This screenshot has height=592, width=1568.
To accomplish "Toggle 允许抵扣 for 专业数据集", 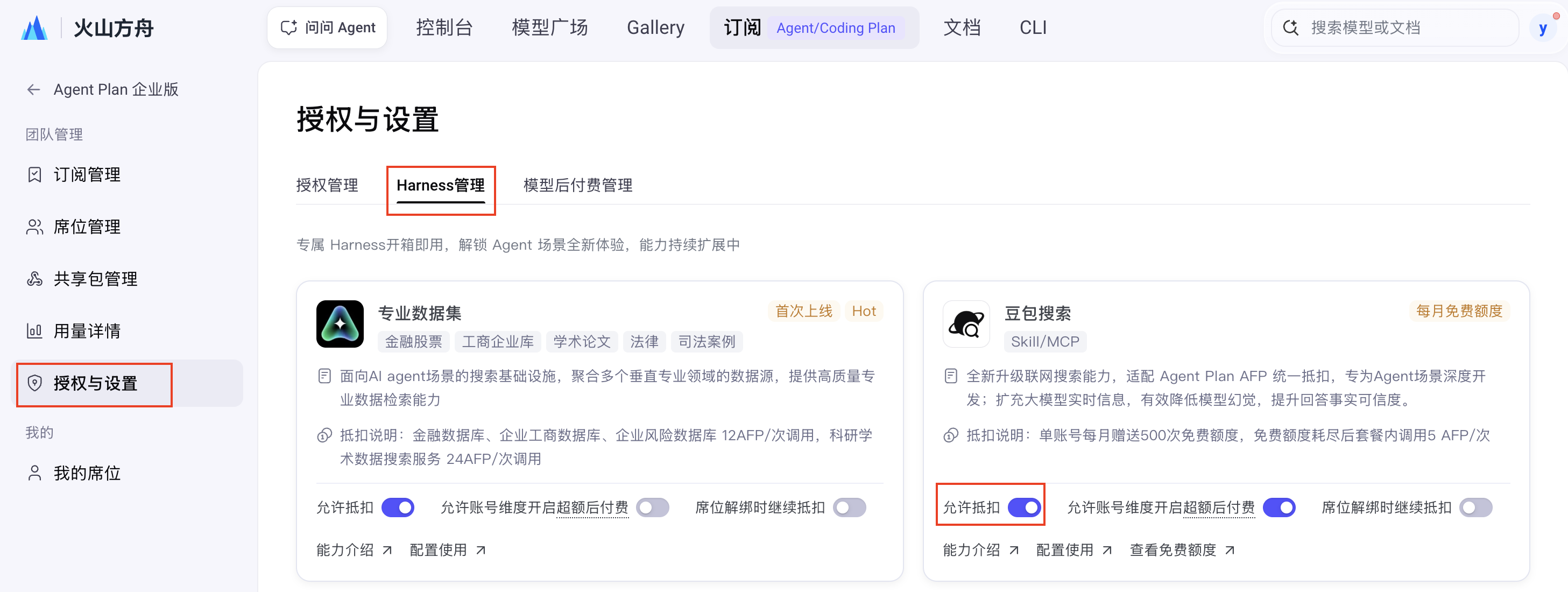I will tap(398, 508).
